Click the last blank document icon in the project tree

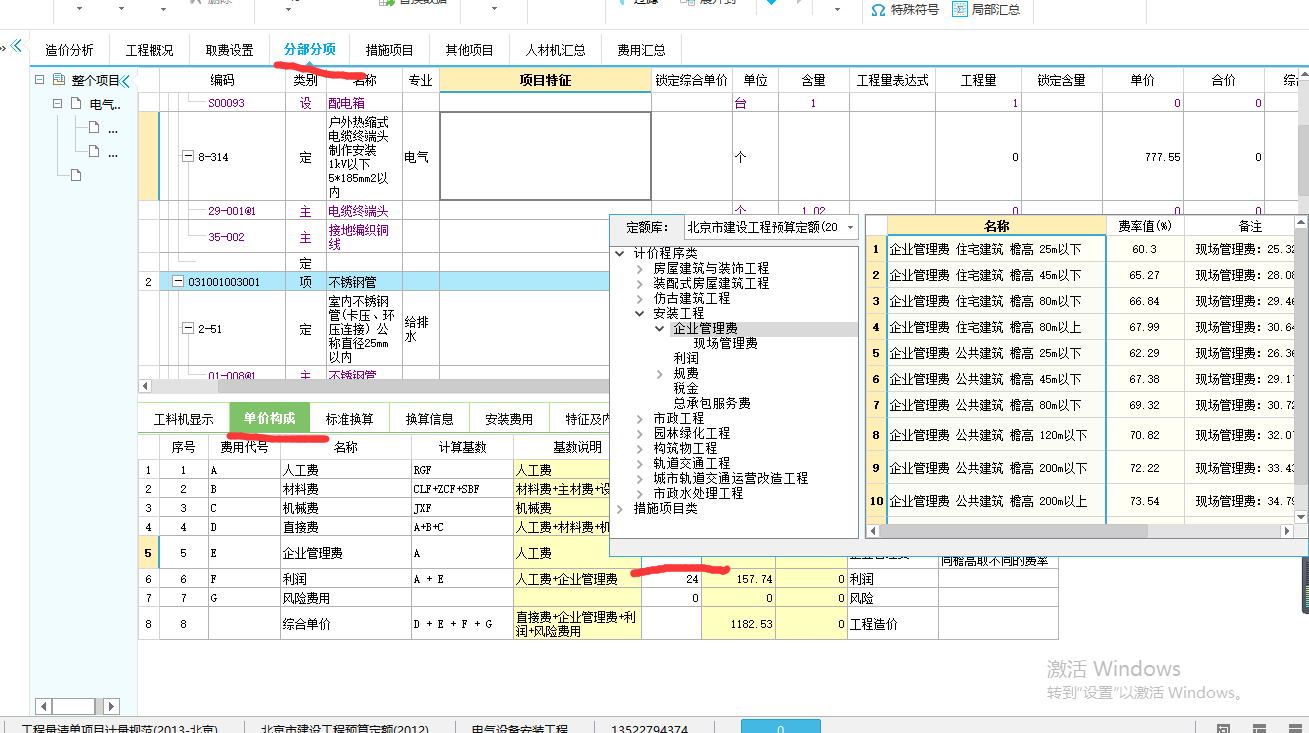pos(76,176)
